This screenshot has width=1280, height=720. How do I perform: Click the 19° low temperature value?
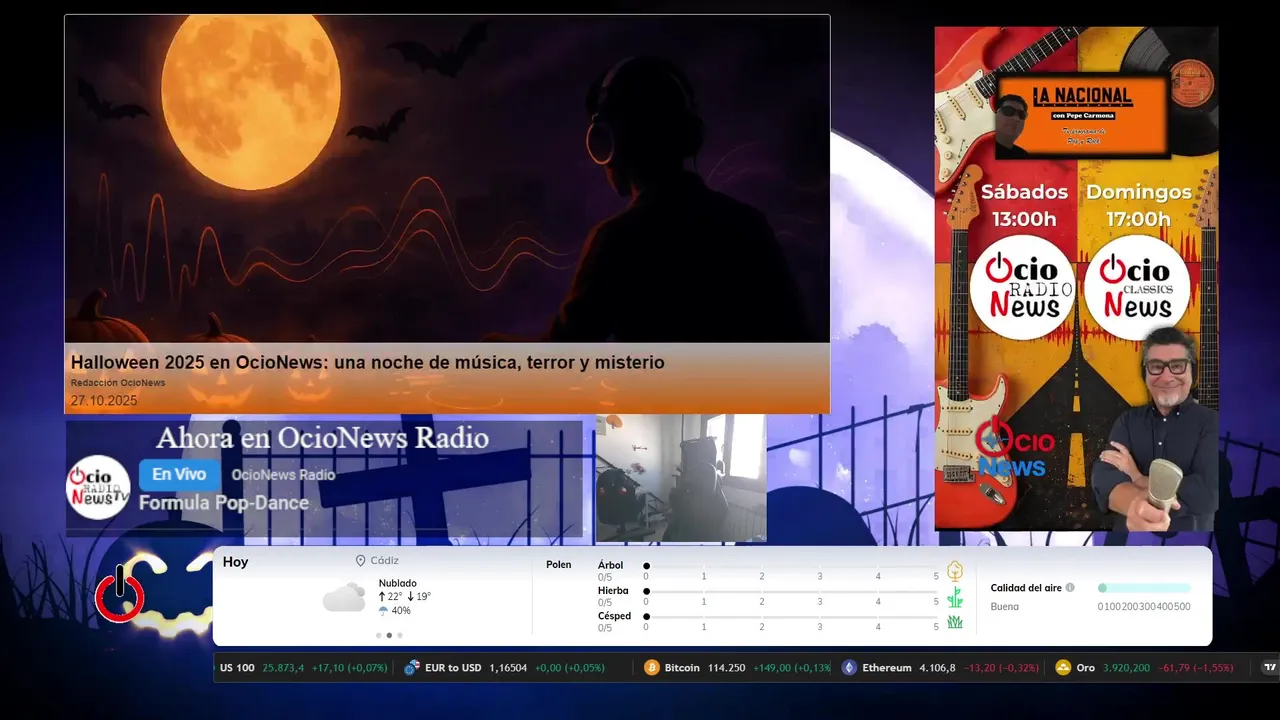(x=423, y=597)
